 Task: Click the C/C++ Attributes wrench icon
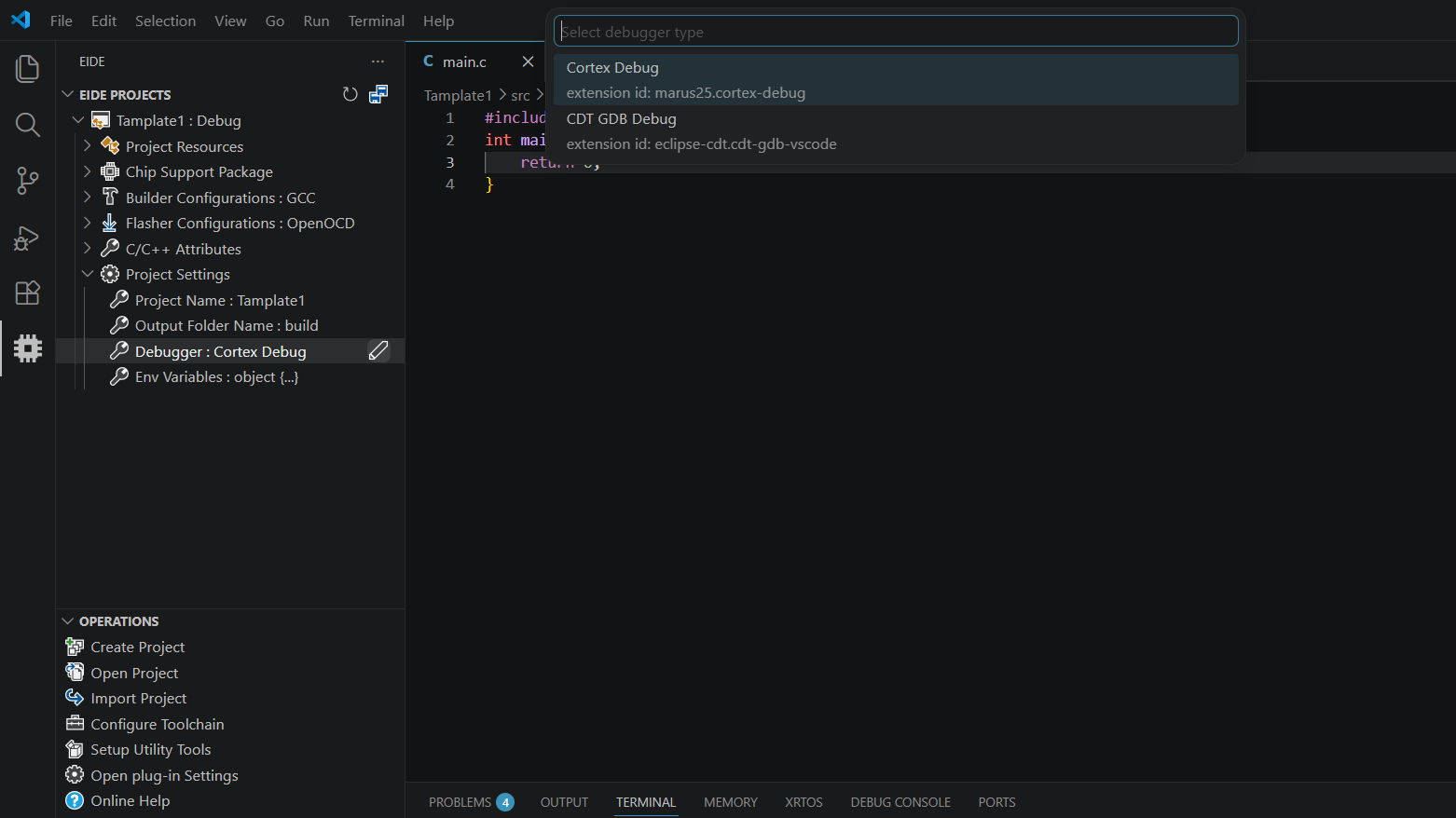[110, 249]
